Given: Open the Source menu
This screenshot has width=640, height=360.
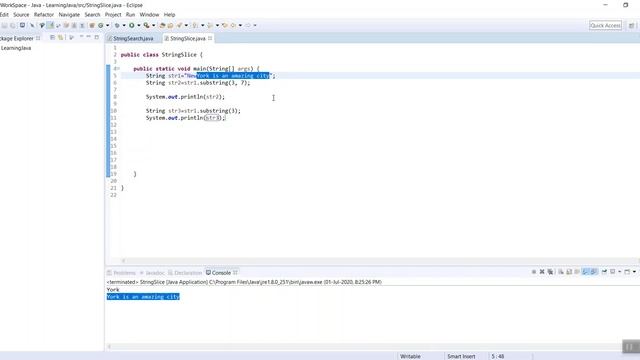Looking at the screenshot, I should (x=21, y=14).
